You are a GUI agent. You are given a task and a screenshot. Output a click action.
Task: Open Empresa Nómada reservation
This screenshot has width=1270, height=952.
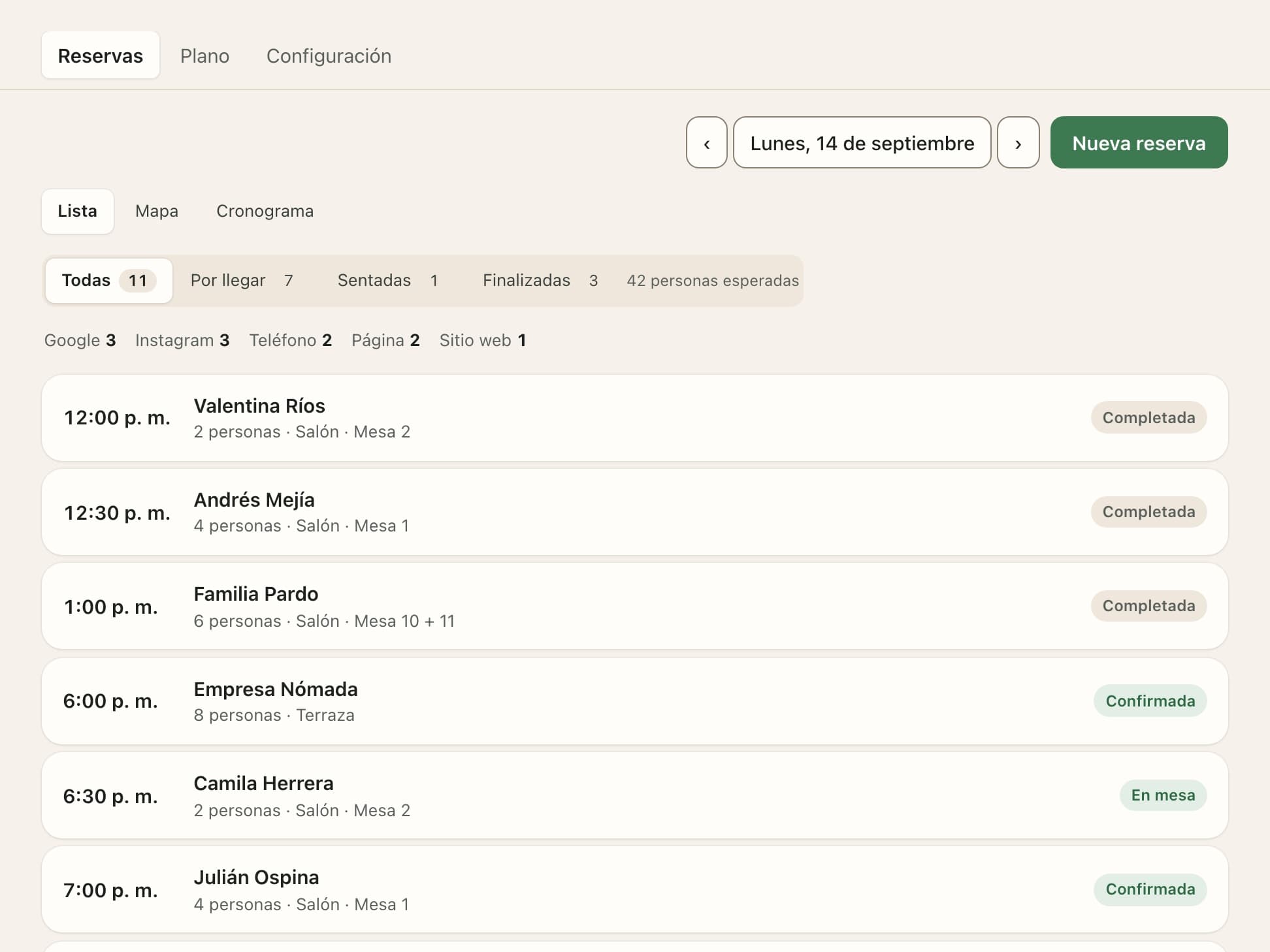[x=635, y=701]
